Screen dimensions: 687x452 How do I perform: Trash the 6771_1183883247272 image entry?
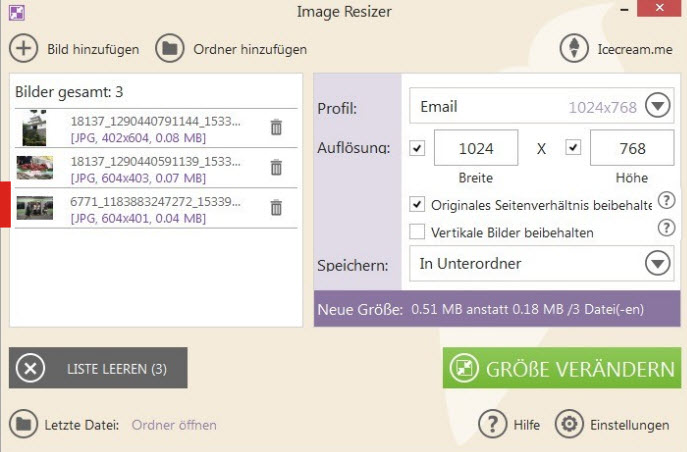(x=276, y=208)
